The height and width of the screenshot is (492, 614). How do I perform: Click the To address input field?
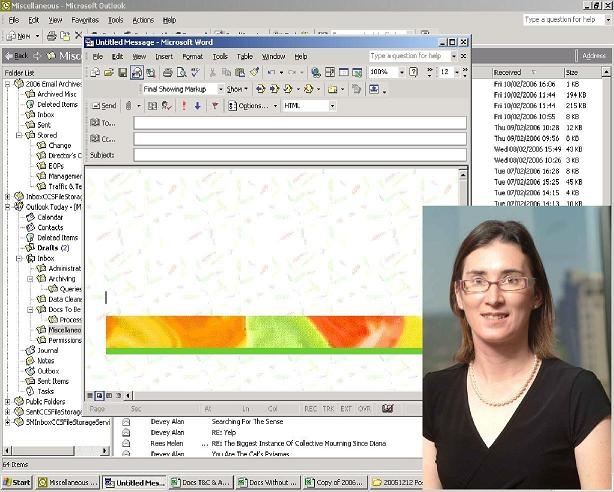click(x=300, y=123)
